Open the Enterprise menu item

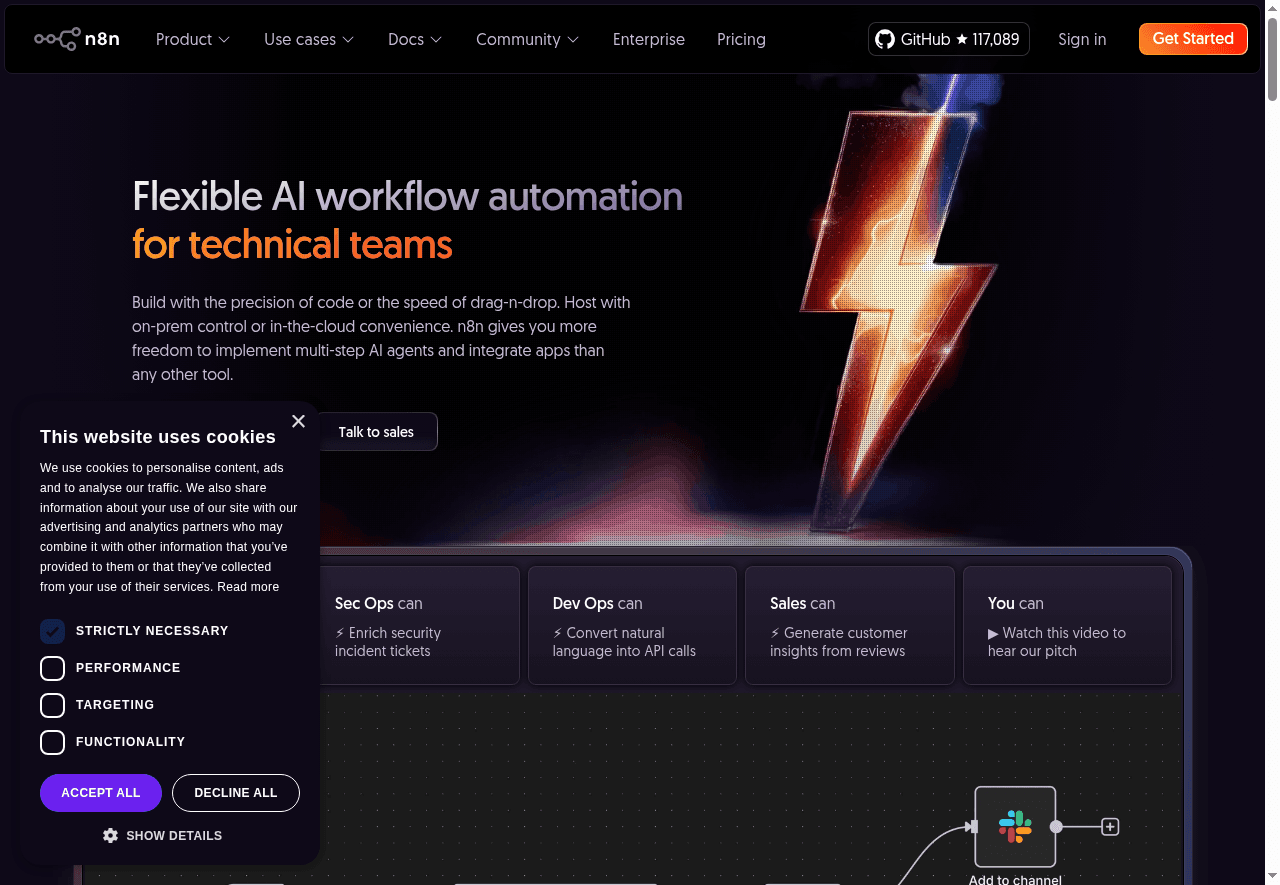point(648,39)
